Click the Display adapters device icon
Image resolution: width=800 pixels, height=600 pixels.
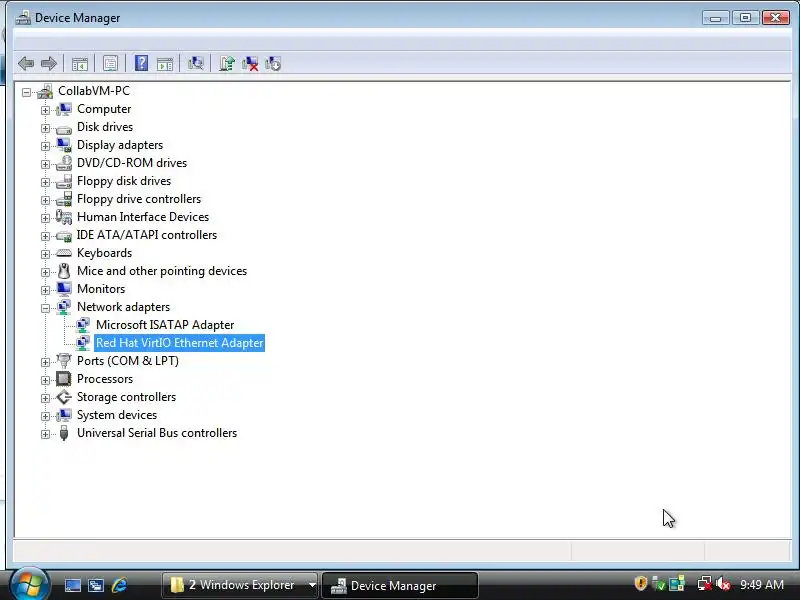[64, 145]
